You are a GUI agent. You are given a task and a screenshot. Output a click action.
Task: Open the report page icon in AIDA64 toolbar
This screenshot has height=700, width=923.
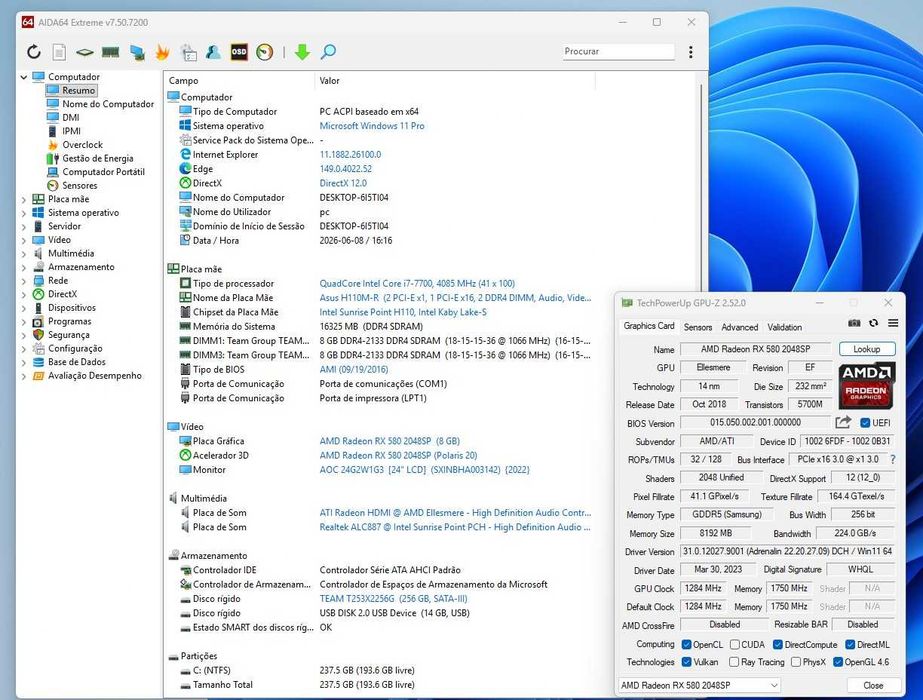pos(59,52)
